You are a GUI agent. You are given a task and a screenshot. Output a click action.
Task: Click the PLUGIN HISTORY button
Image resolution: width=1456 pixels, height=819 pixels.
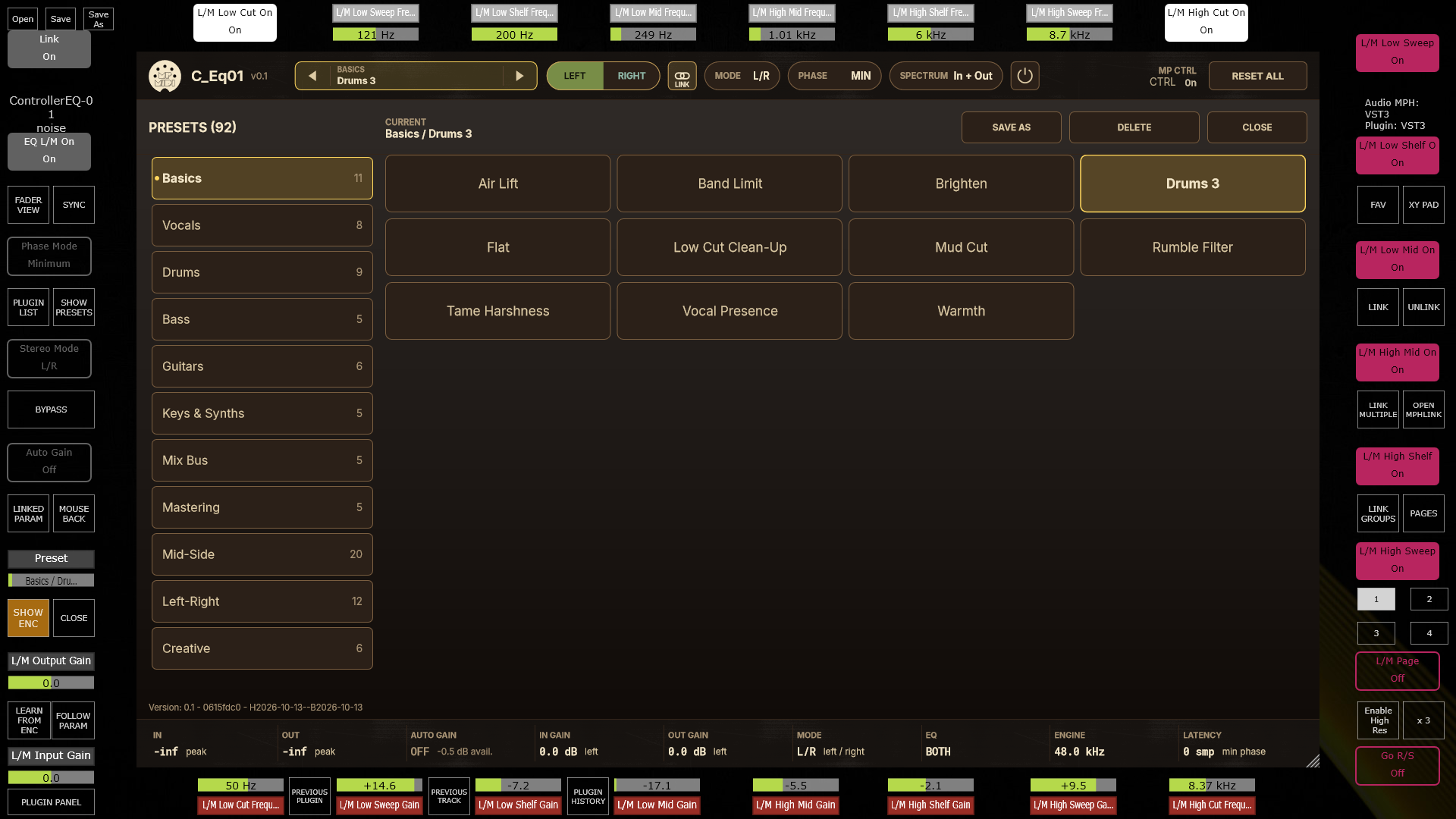pos(588,796)
